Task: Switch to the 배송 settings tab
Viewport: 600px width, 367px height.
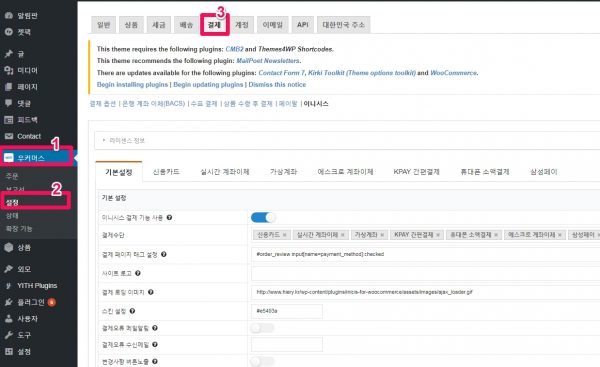Action: point(186,25)
